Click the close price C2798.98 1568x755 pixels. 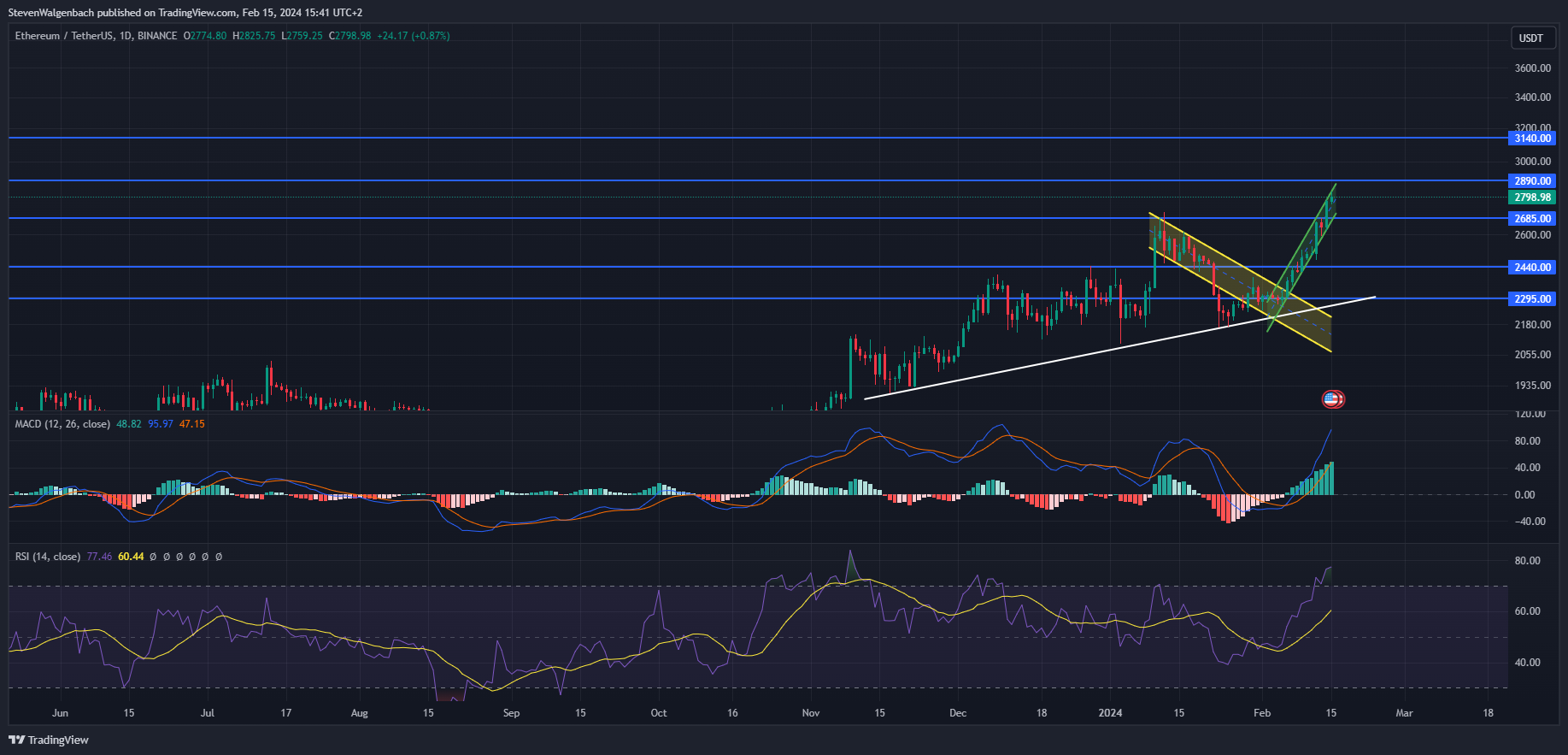tap(349, 36)
